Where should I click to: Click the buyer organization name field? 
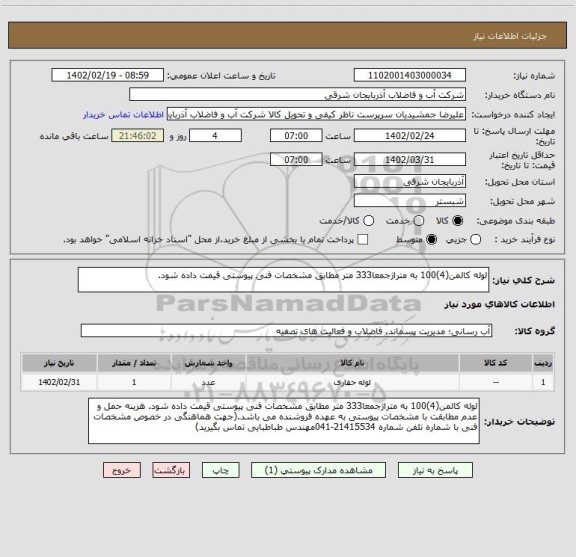(298, 95)
